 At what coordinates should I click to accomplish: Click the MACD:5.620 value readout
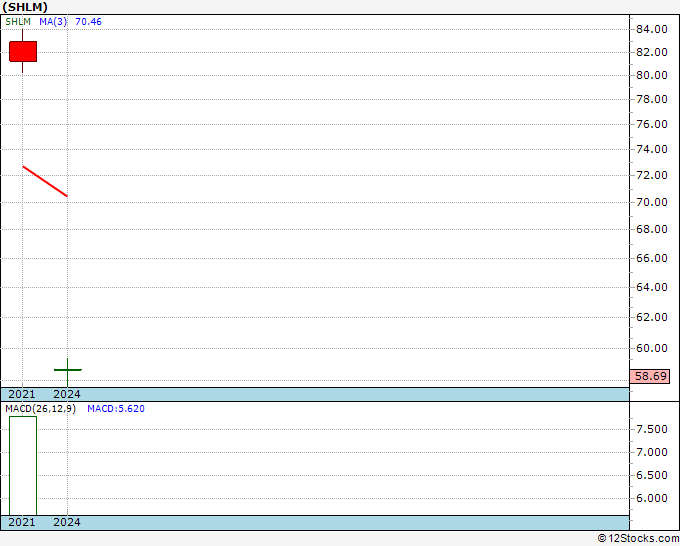(116, 409)
